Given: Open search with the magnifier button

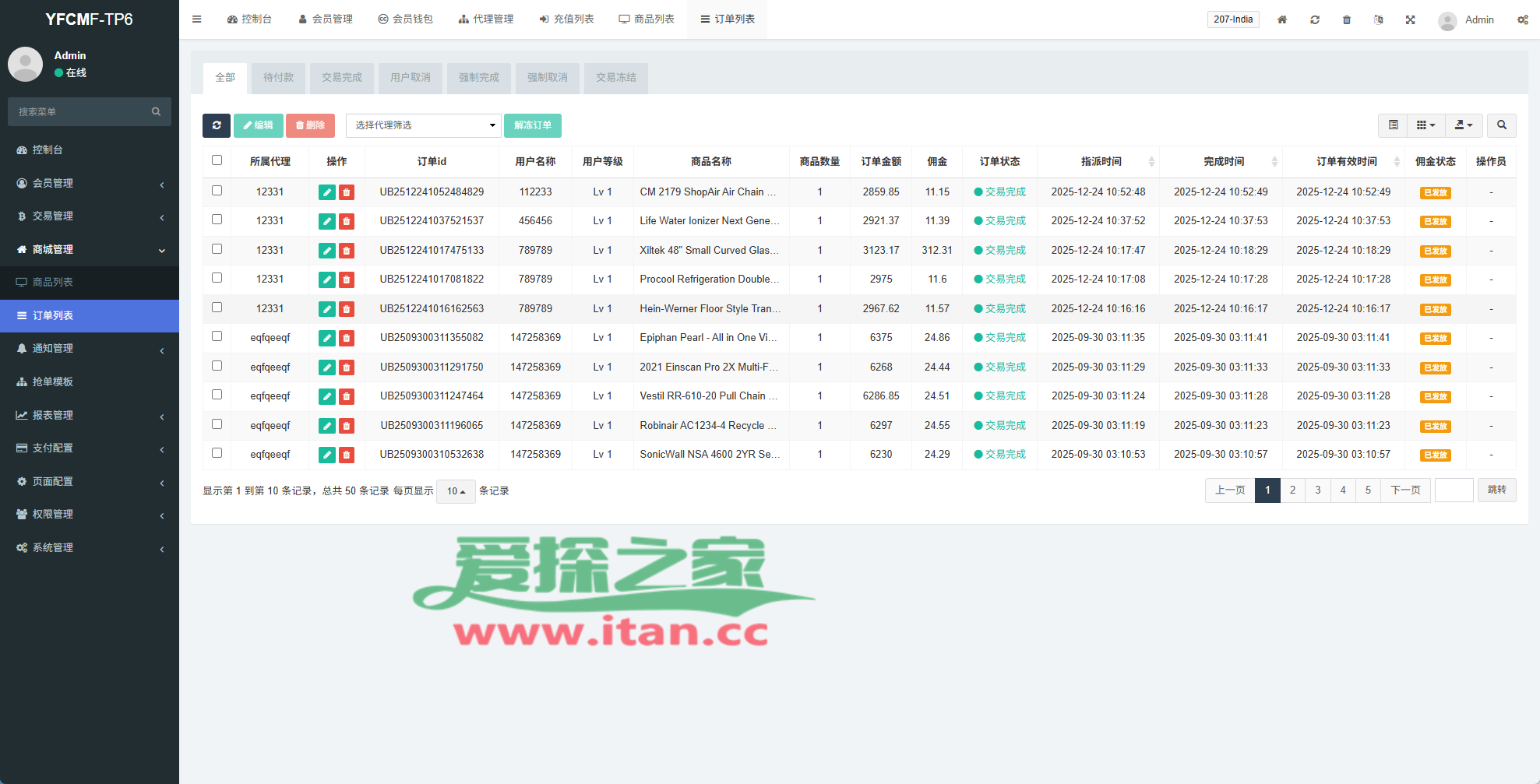Looking at the screenshot, I should pos(1501,125).
